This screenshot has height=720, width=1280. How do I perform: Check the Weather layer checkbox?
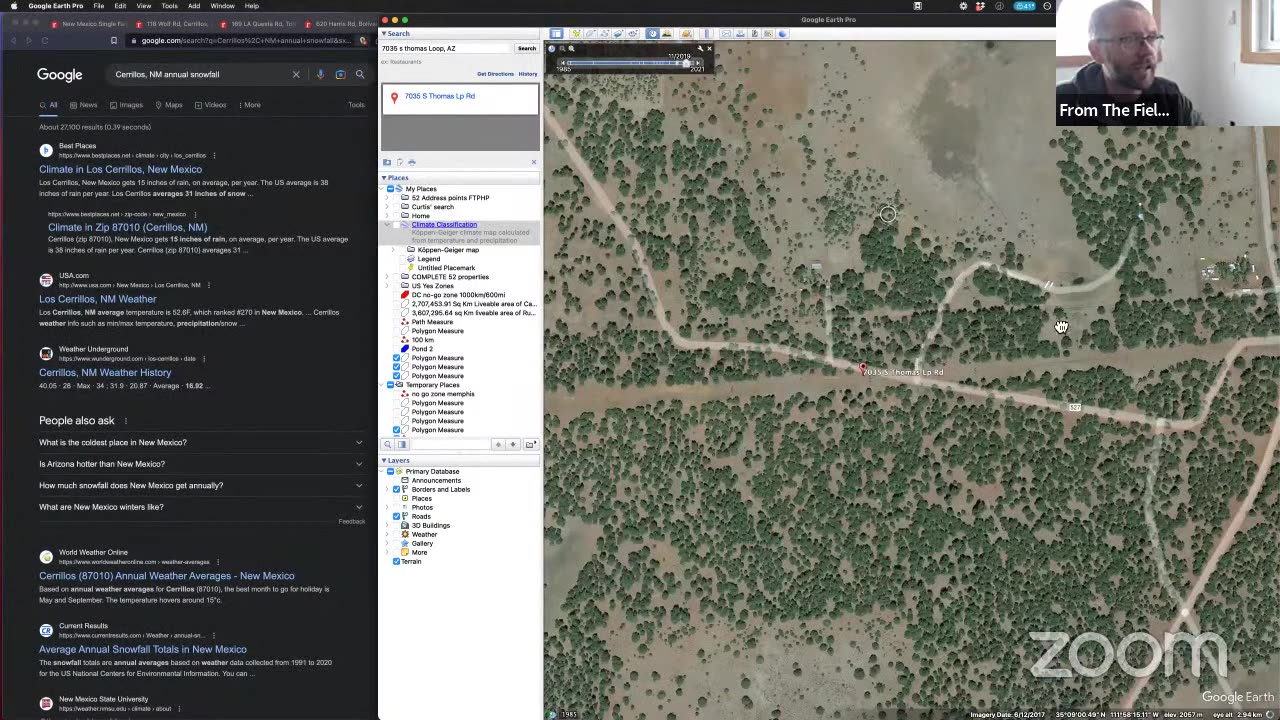coord(396,534)
